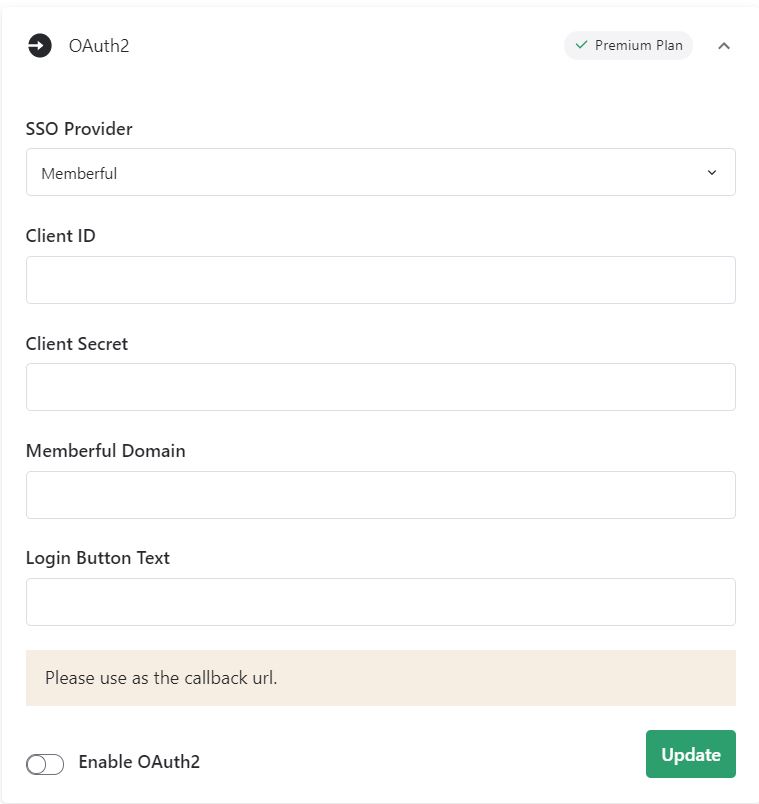Click the Client ID label
Viewport: 759px width, 804px height.
(x=61, y=236)
